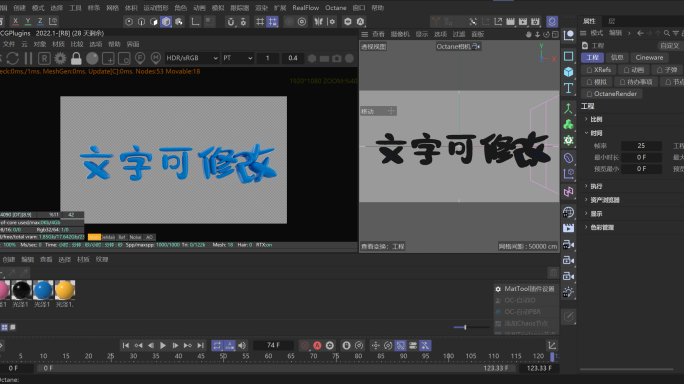Click the green cloner MoGraph icon
Screen dimensions: 684x384
pos(568,125)
